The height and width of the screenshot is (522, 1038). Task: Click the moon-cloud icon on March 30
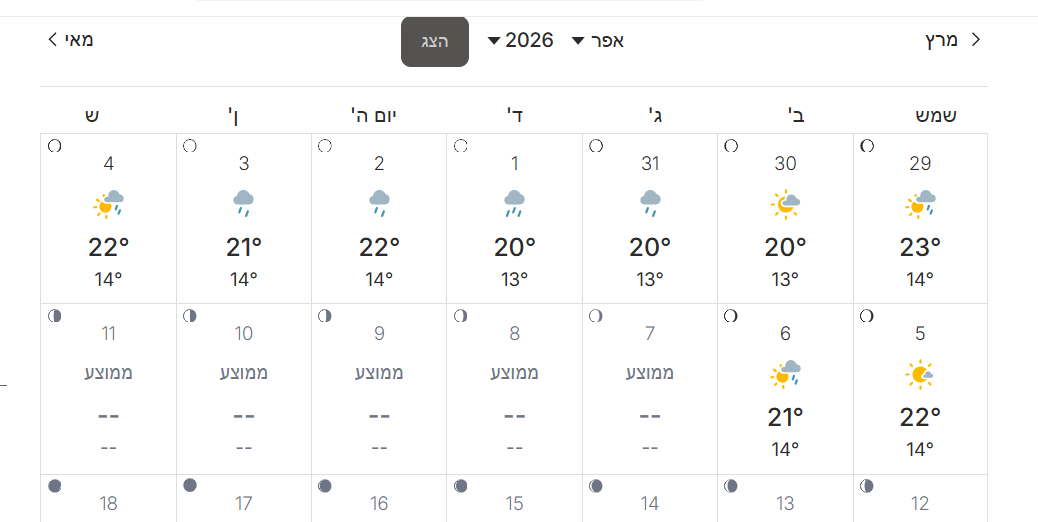coord(785,204)
